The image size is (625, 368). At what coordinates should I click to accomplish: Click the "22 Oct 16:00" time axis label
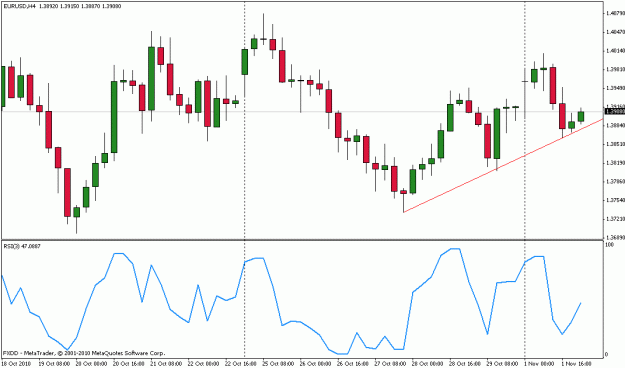click(x=241, y=364)
